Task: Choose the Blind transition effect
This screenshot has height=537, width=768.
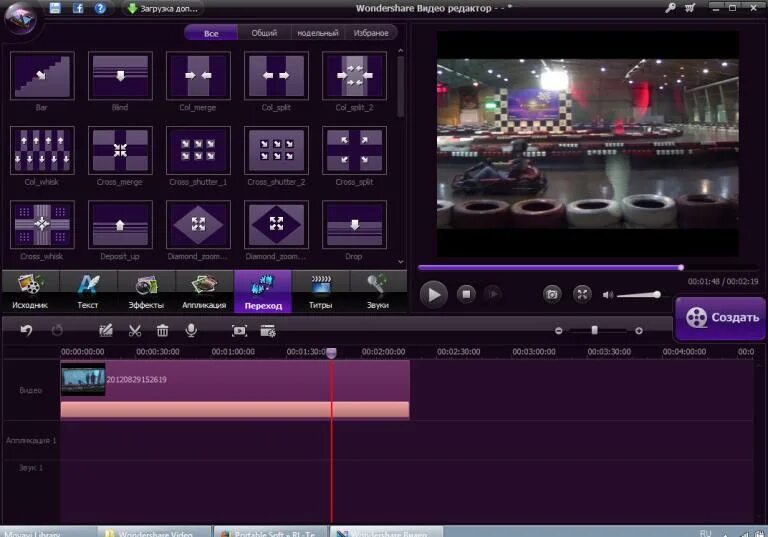Action: (x=120, y=76)
